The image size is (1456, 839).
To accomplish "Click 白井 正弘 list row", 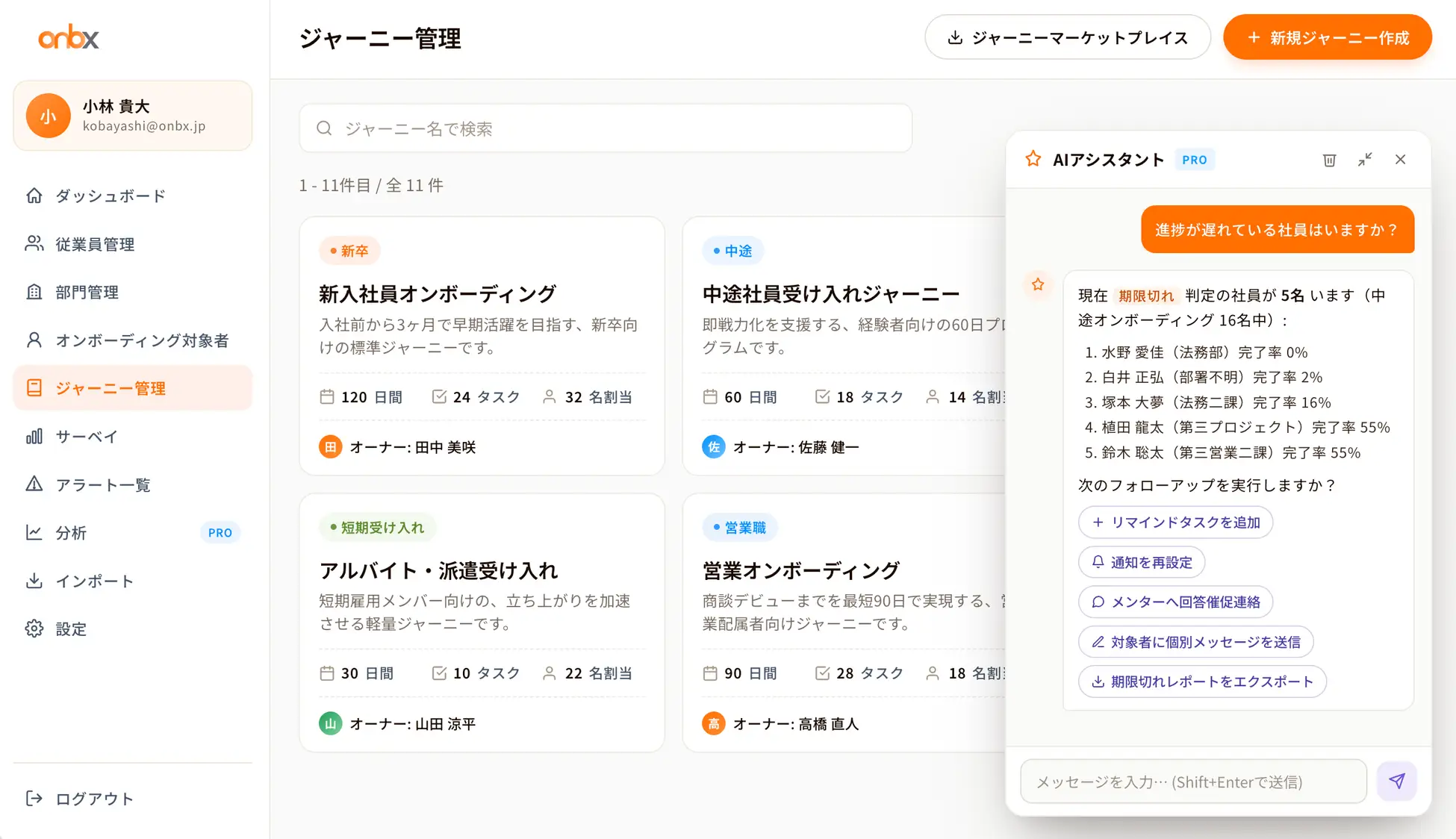I will [1204, 377].
